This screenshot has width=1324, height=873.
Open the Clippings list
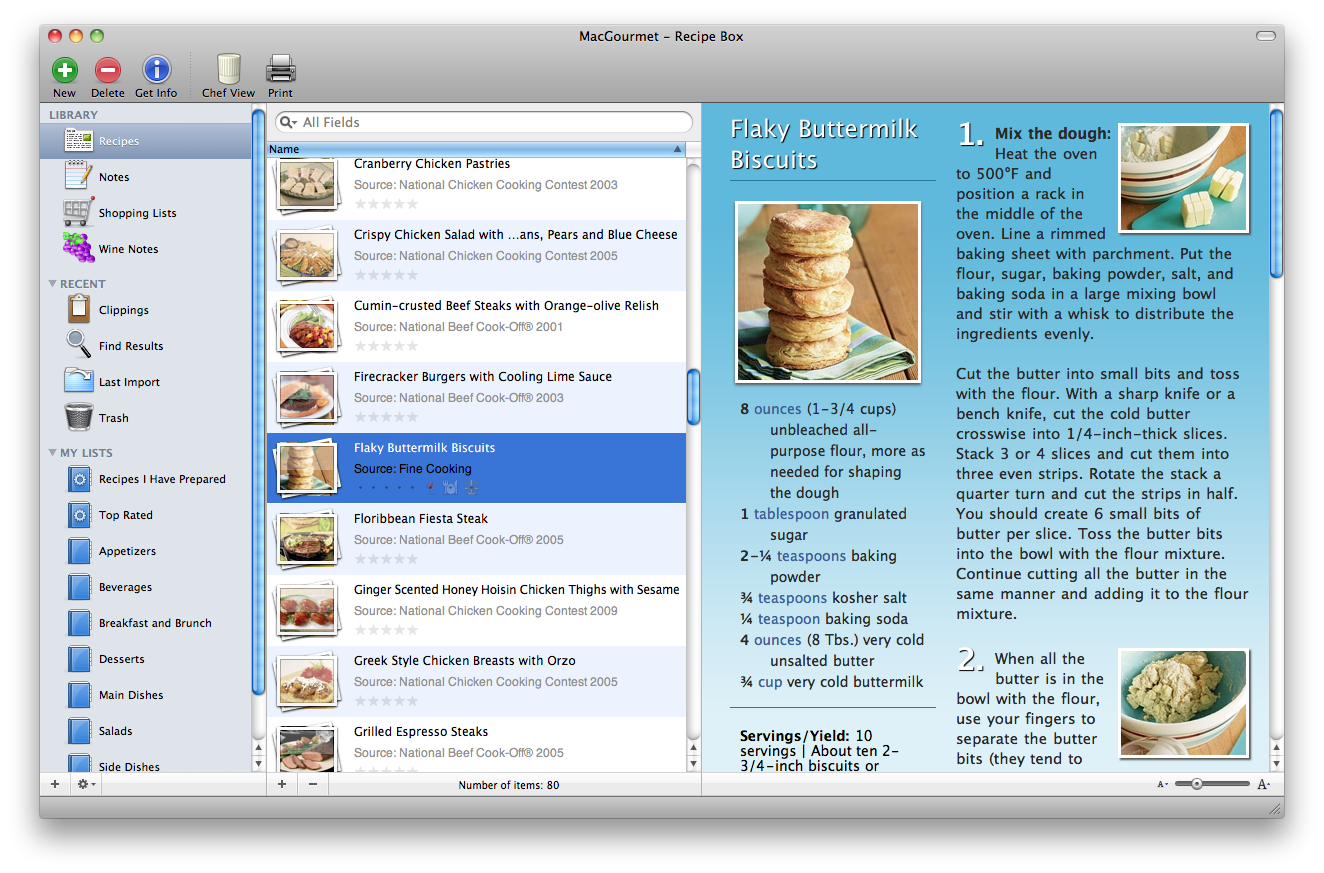click(146, 310)
